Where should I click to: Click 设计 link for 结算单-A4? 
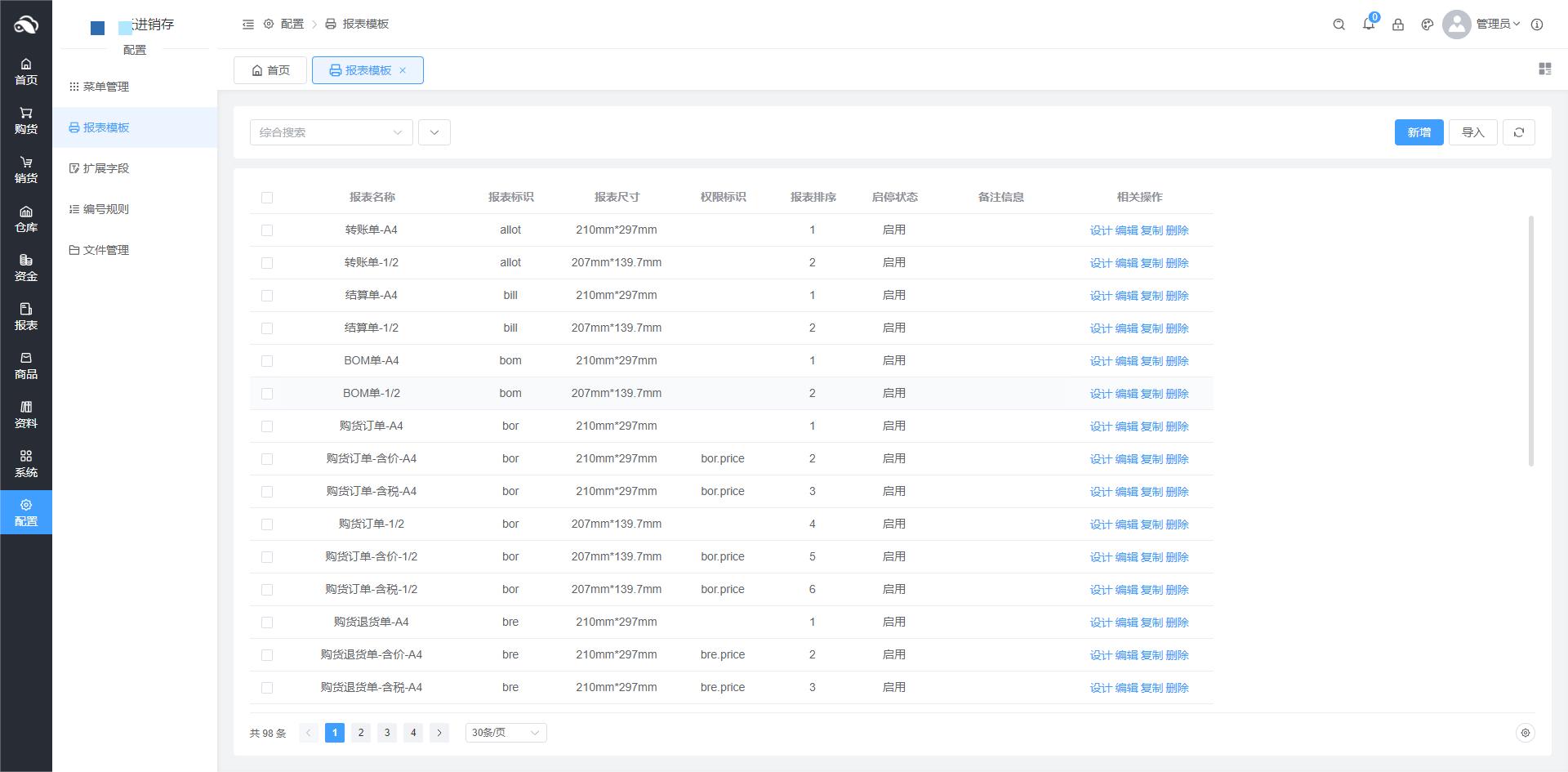point(1100,296)
